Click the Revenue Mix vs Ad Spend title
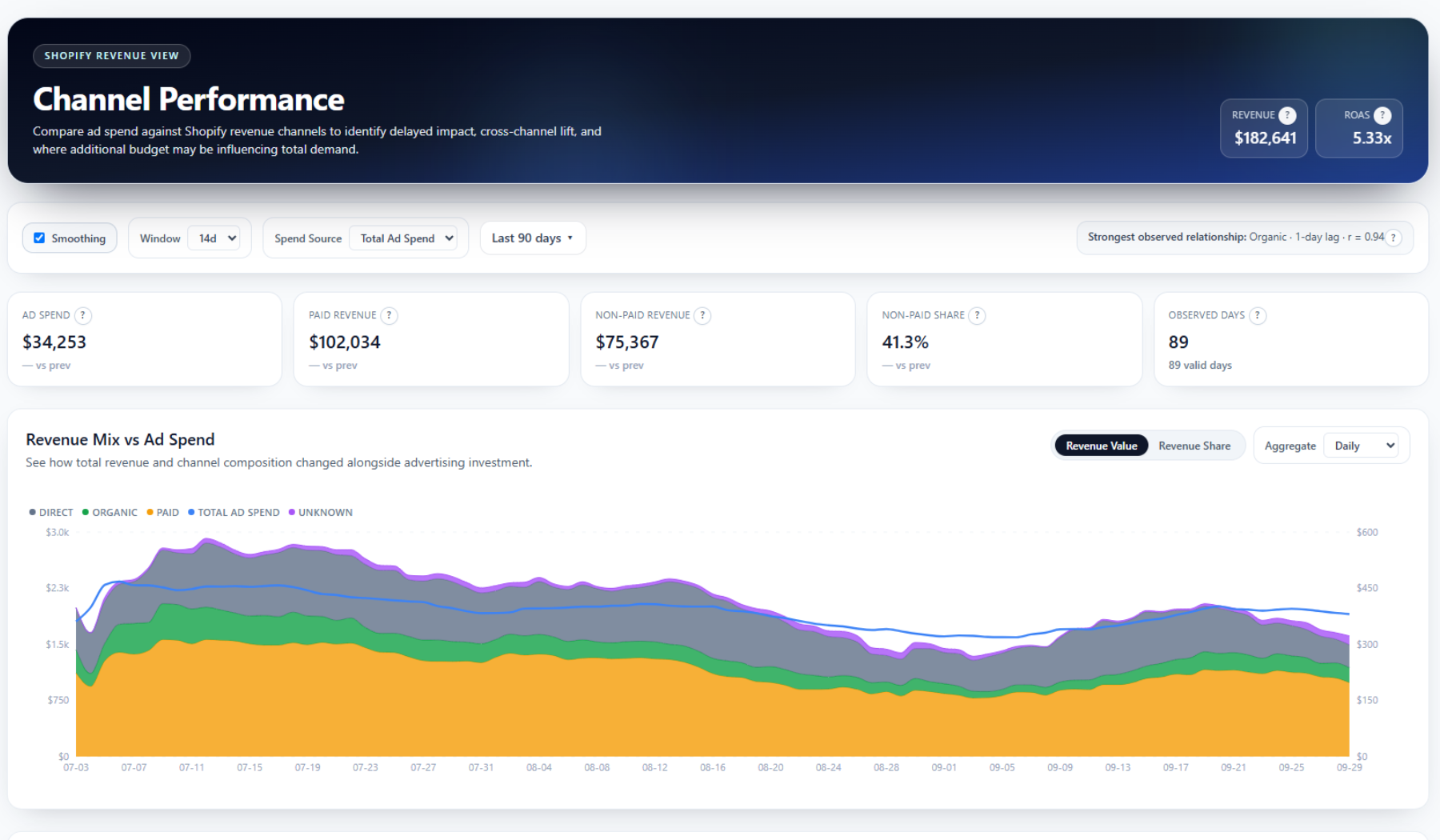 tap(120, 439)
